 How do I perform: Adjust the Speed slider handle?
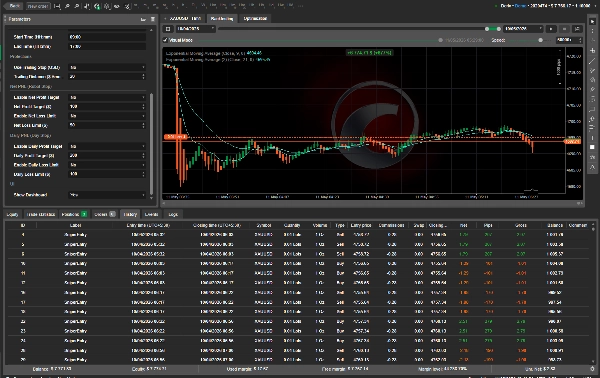click(x=540, y=40)
